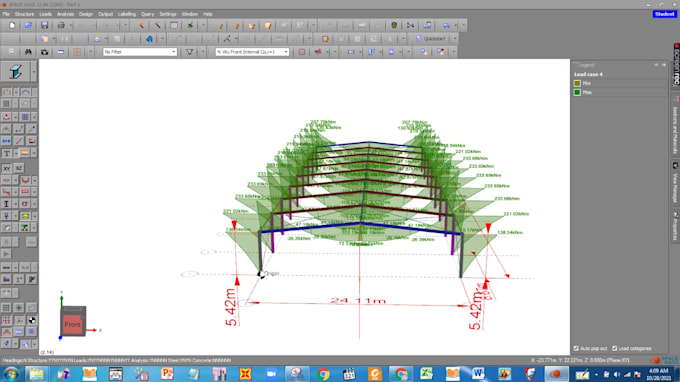Click the Max color swatch in the Legend
Image resolution: width=680 pixels, height=382 pixels.
[x=577, y=92]
